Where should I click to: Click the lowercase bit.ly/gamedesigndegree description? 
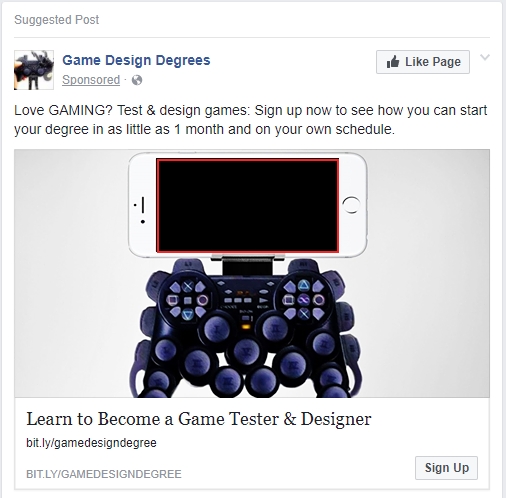pyautogui.click(x=91, y=443)
